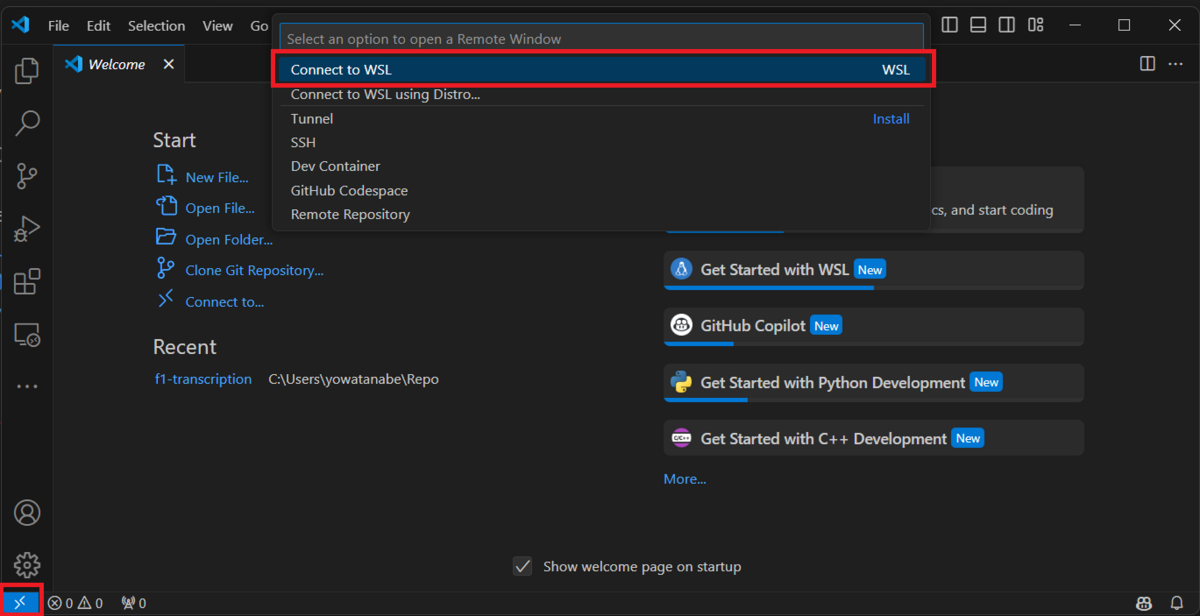Open Customize Layout icon in title bar
Screen dimensions: 1200x616
[x=1036, y=25]
